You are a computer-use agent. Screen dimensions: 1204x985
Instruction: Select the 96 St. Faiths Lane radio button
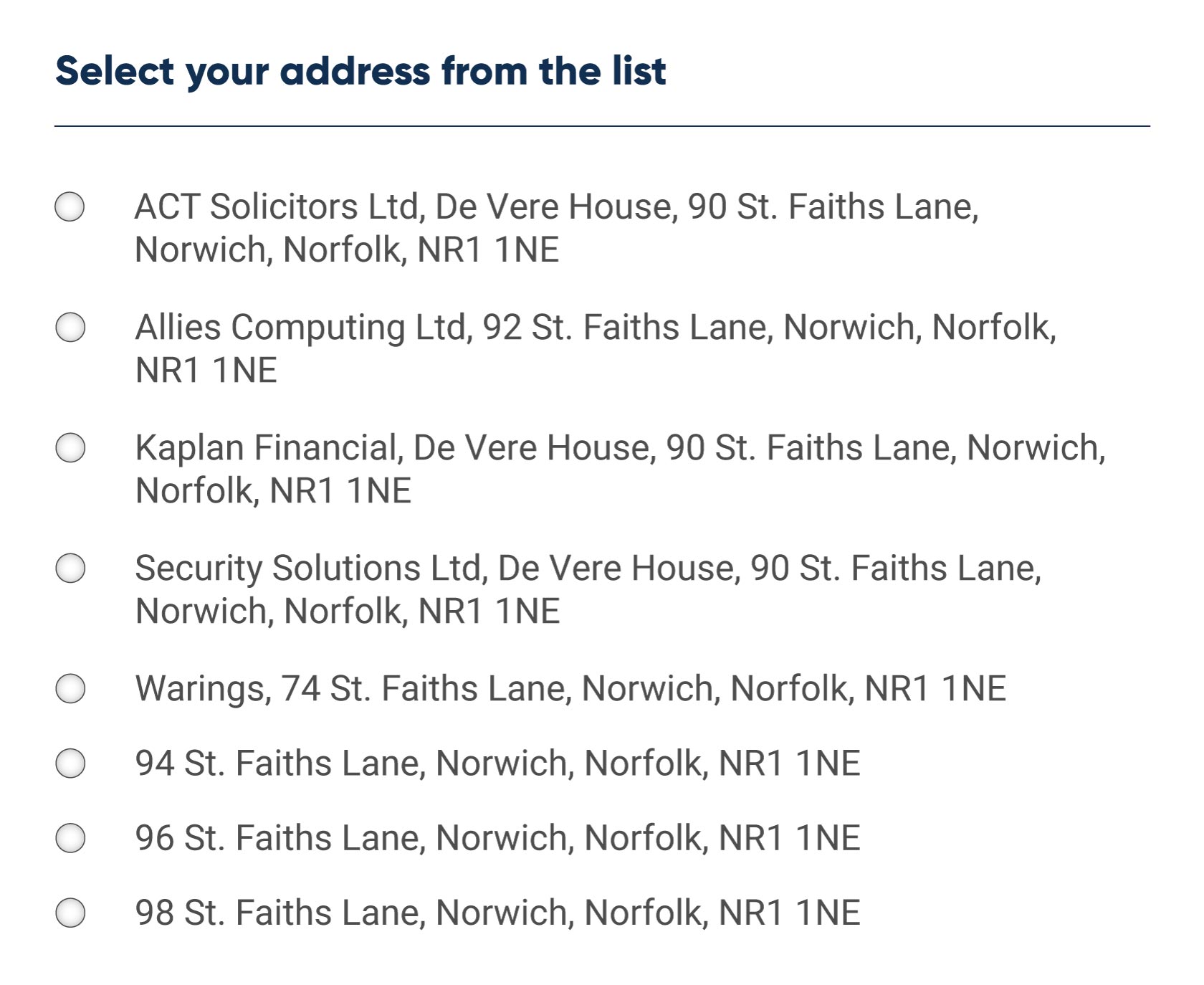point(70,837)
